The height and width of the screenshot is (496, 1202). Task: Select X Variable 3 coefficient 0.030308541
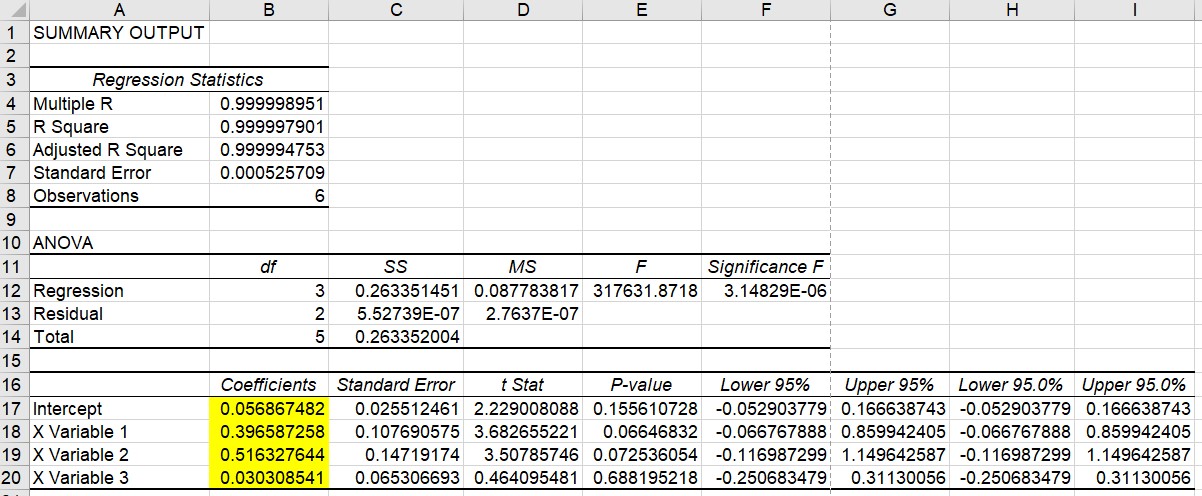coord(269,477)
